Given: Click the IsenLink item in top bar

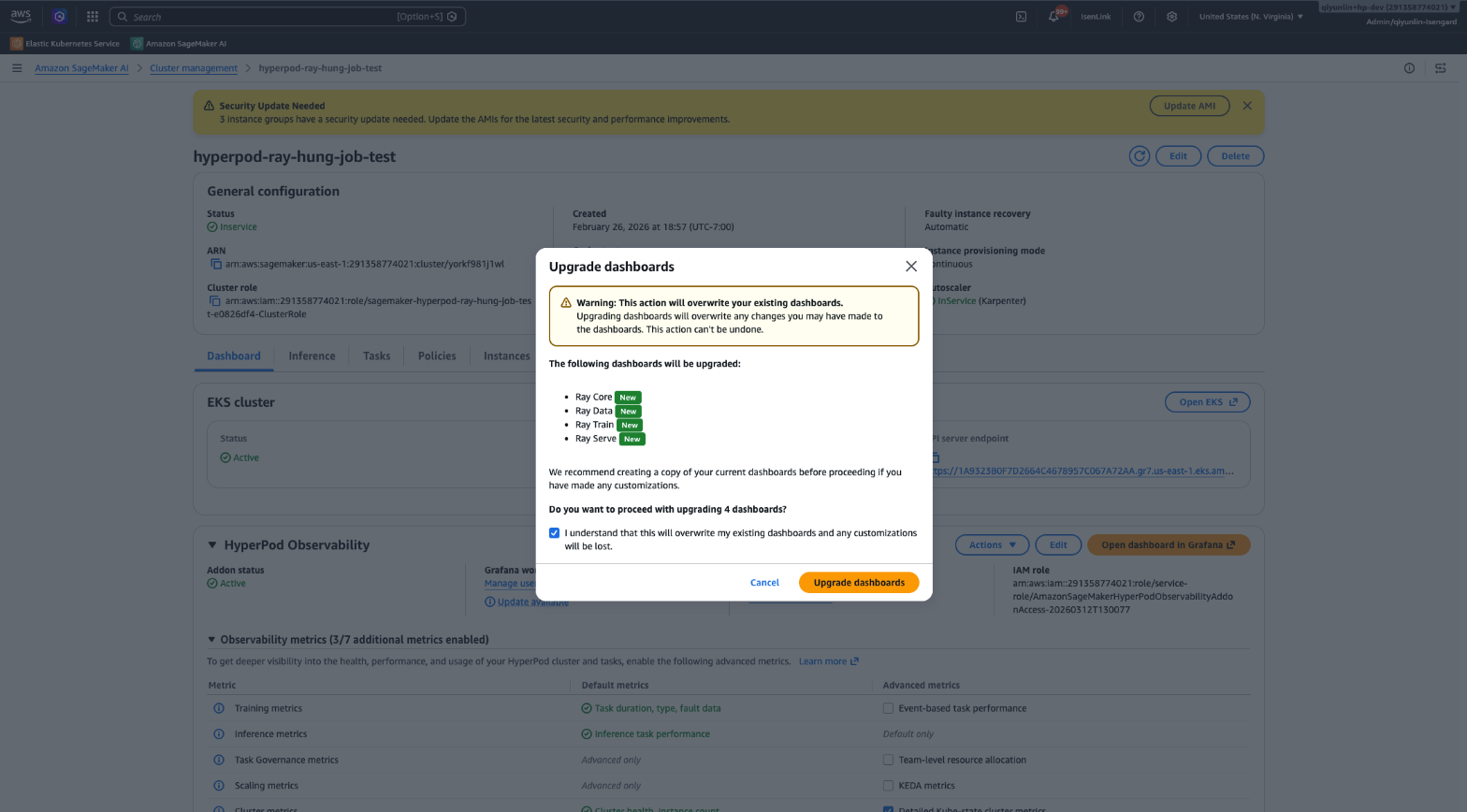Looking at the screenshot, I should pos(1096,16).
